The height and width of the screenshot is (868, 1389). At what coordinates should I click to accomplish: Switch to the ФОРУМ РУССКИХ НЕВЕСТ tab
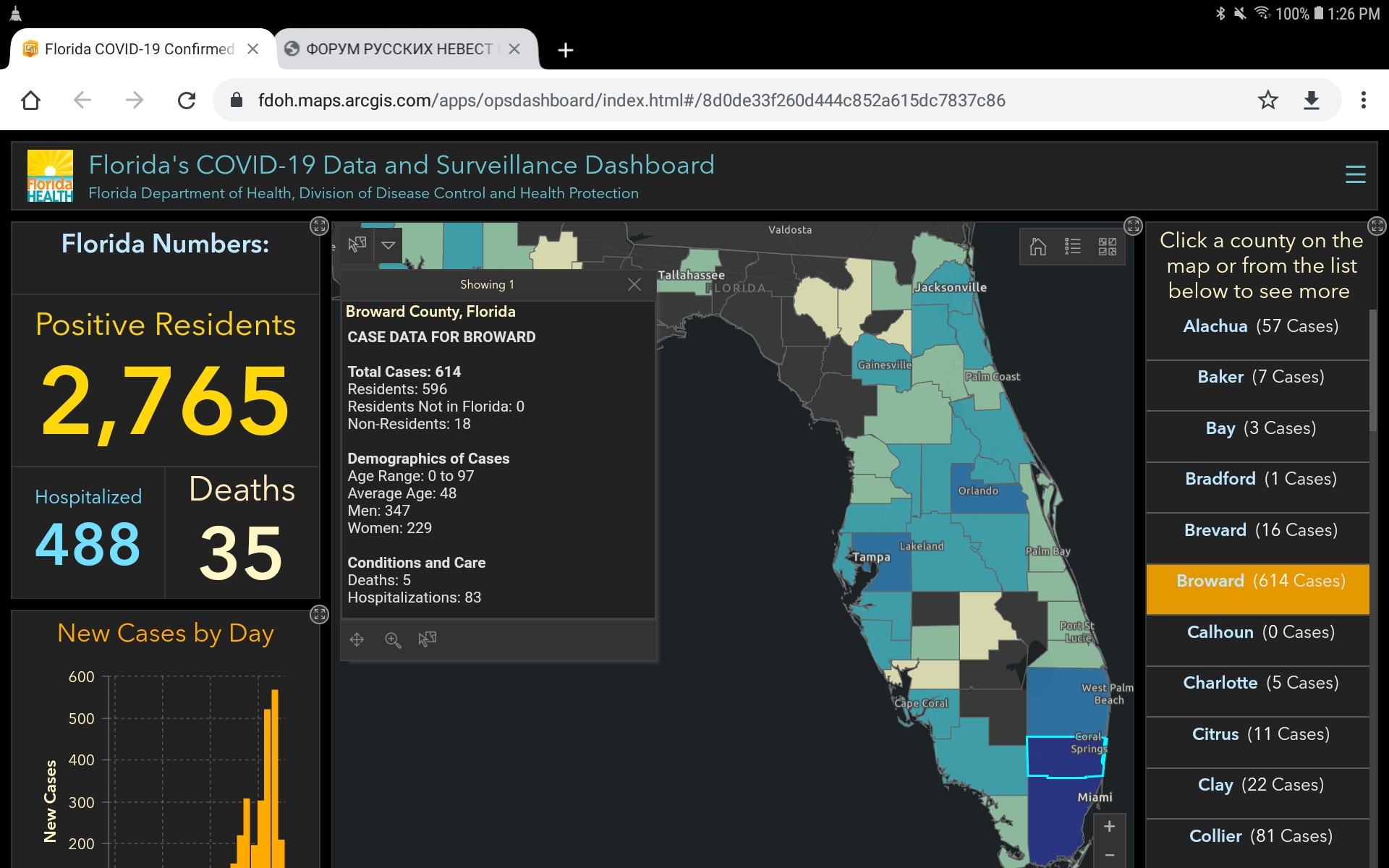point(399,49)
